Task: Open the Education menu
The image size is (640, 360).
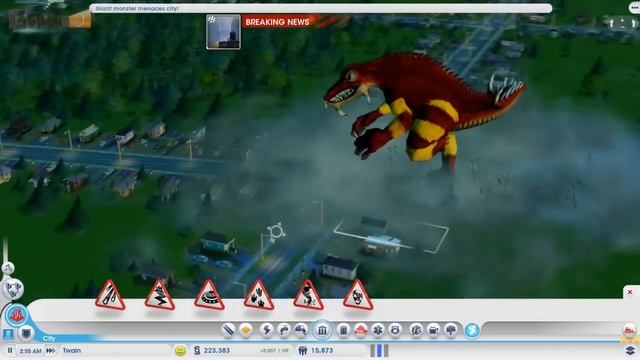Action: point(416,330)
